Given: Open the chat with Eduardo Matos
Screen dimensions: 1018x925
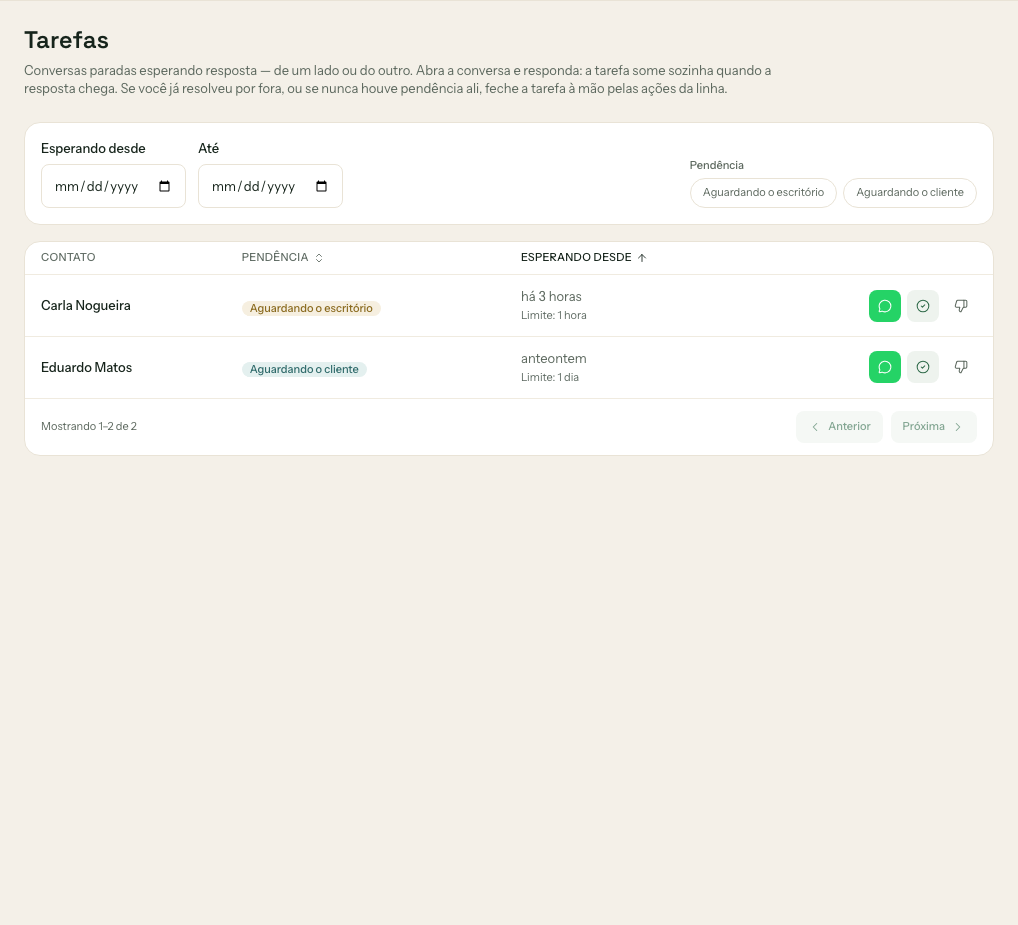Looking at the screenshot, I should 884,367.
